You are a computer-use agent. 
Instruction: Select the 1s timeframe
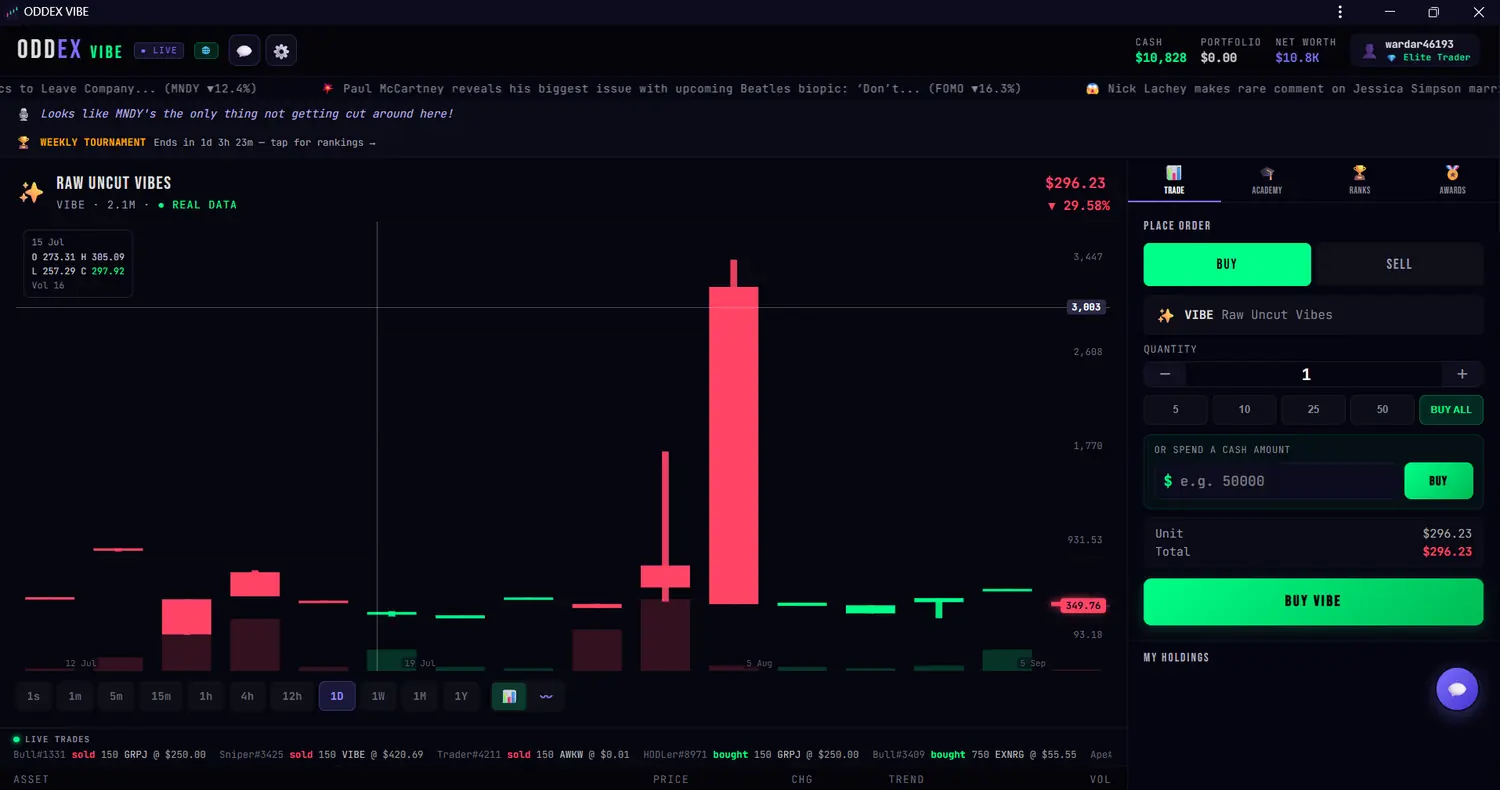tap(34, 696)
